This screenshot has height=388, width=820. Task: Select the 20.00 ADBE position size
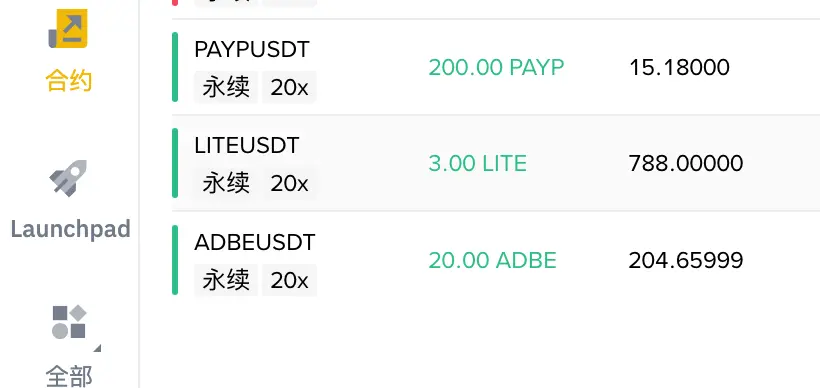[493, 260]
